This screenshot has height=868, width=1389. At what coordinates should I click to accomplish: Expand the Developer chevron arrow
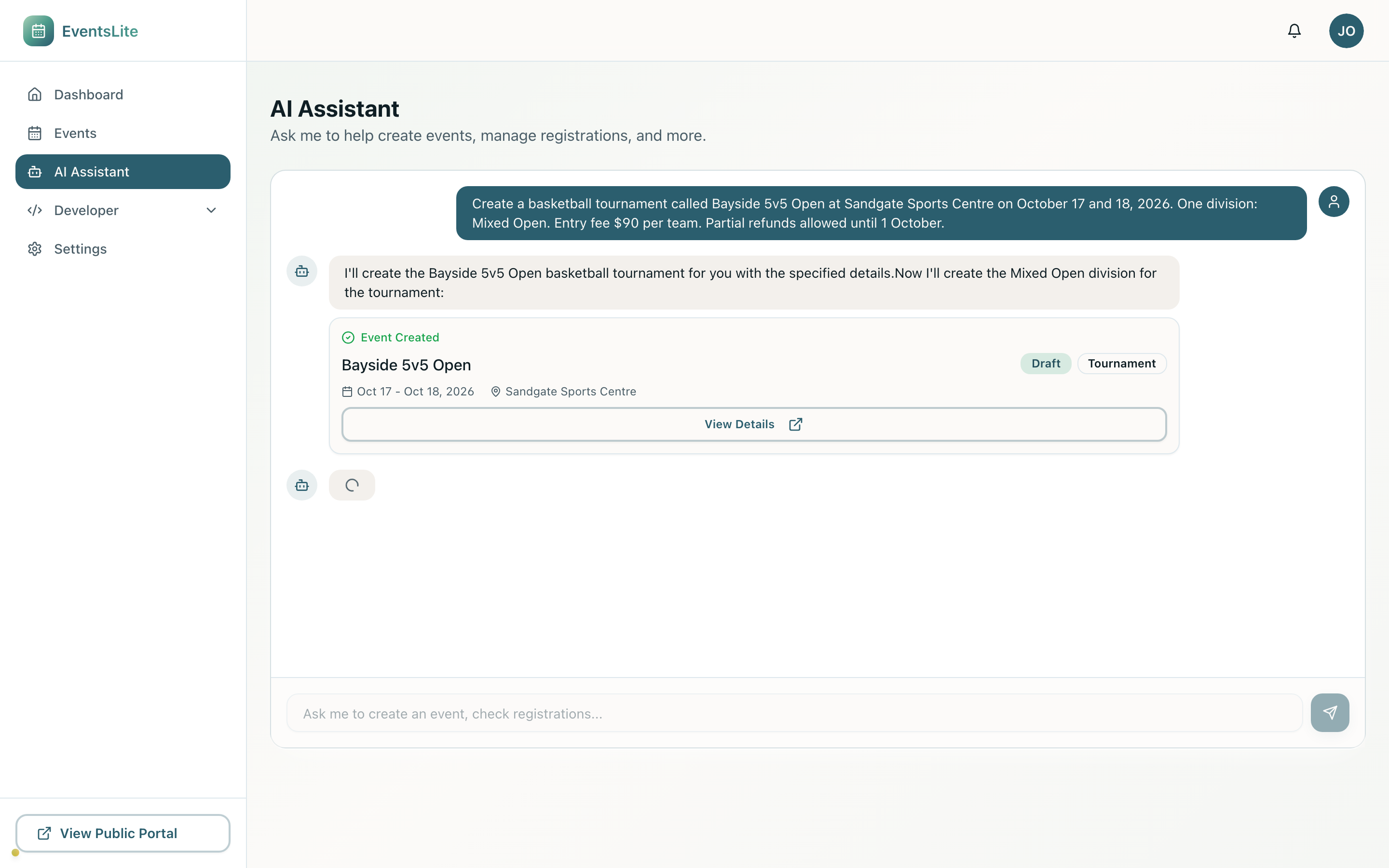(x=211, y=210)
